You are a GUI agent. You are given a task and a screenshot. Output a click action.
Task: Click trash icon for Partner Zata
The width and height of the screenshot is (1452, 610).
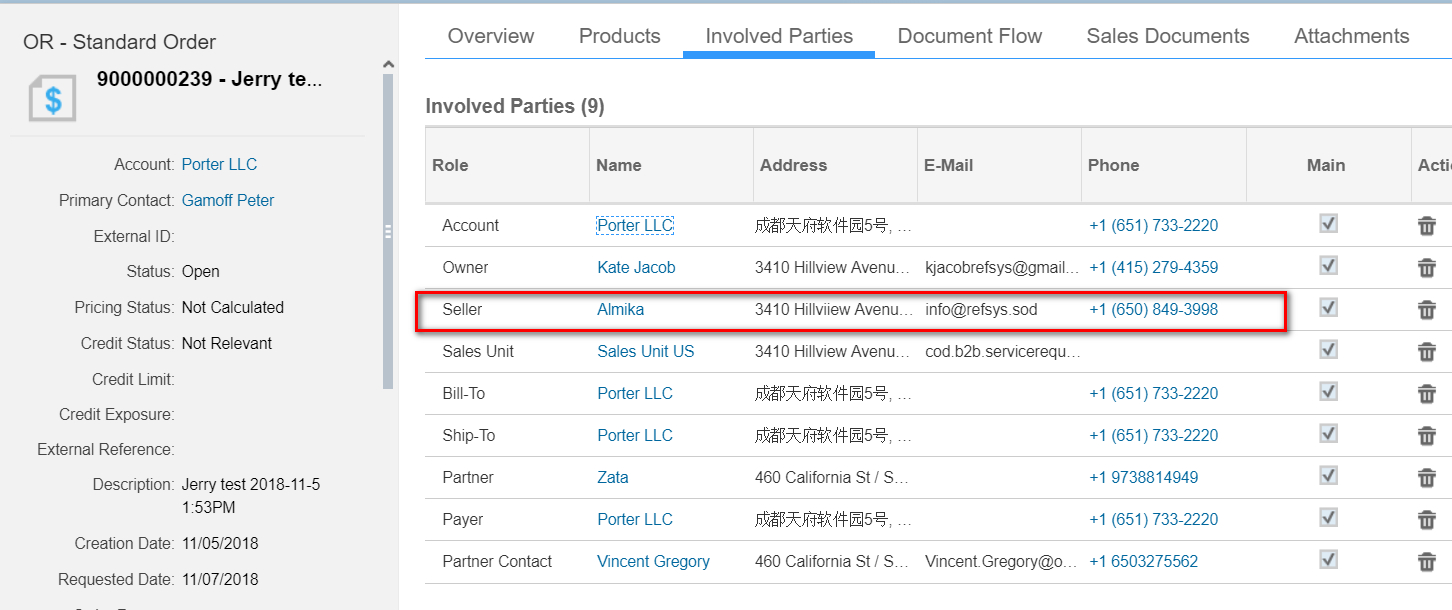pyautogui.click(x=1427, y=478)
